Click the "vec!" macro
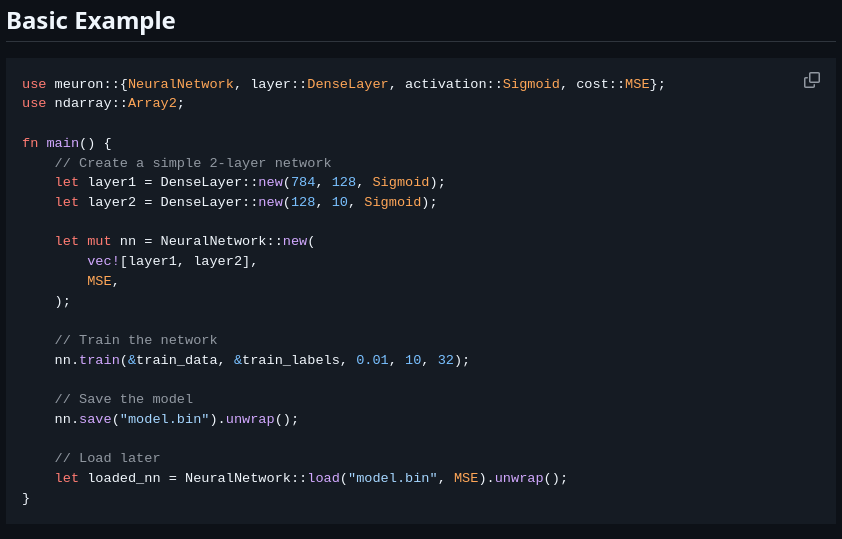The image size is (842, 539). click(x=103, y=262)
